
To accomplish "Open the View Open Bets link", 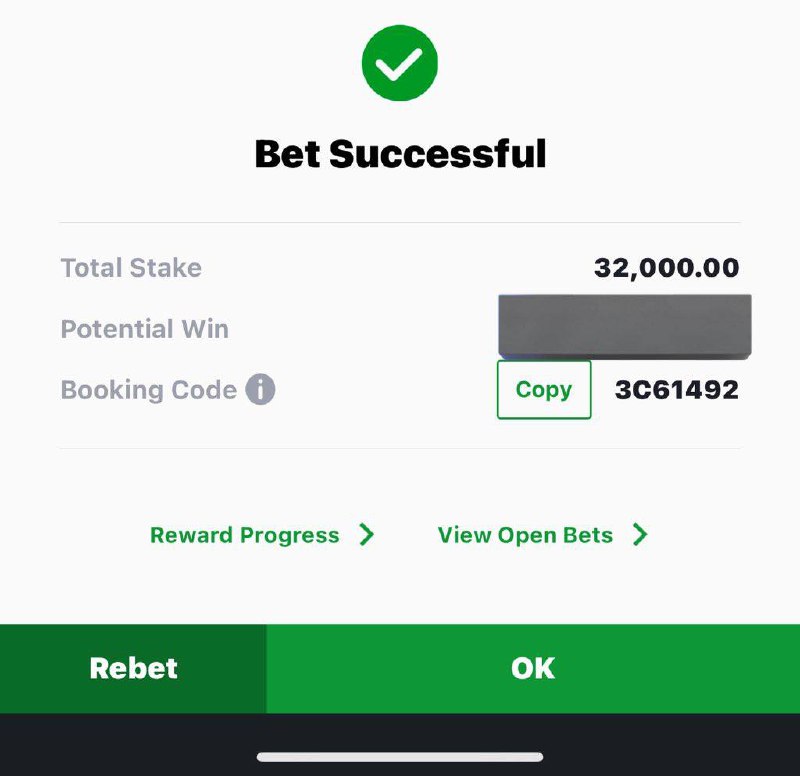I will tap(525, 535).
